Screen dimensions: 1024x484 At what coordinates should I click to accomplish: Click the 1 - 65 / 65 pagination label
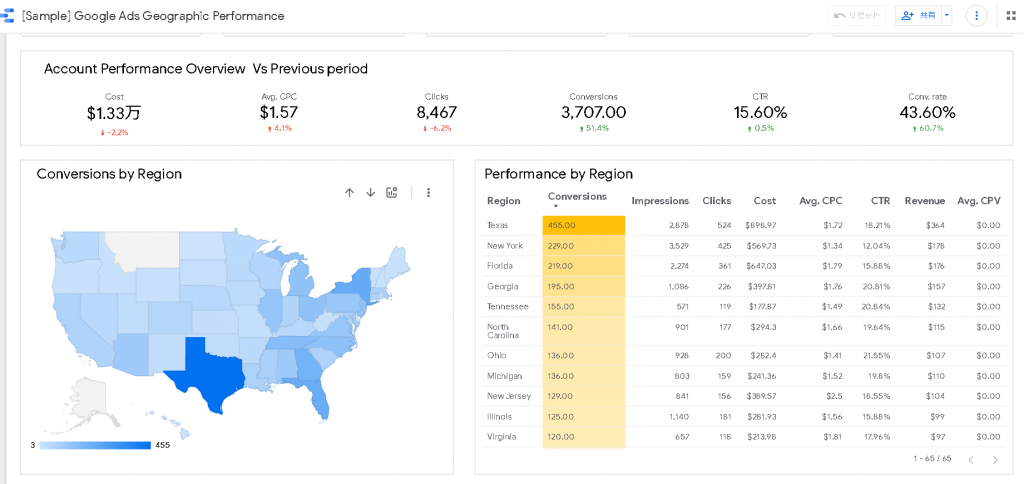click(932, 459)
